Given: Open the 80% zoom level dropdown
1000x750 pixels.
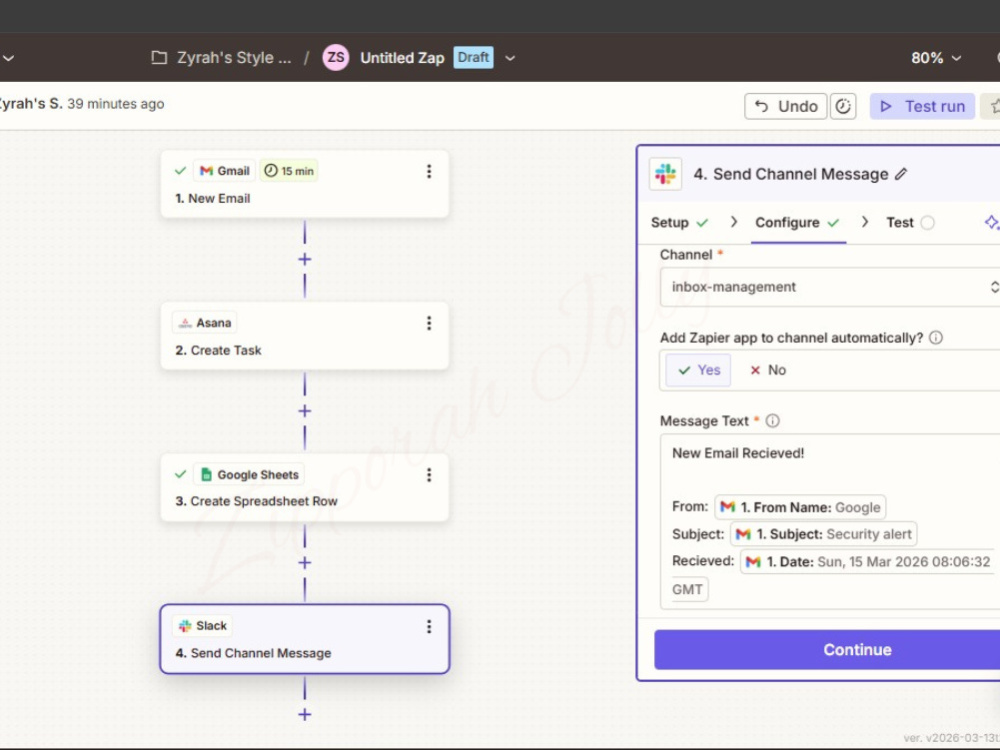Looking at the screenshot, I should 936,58.
